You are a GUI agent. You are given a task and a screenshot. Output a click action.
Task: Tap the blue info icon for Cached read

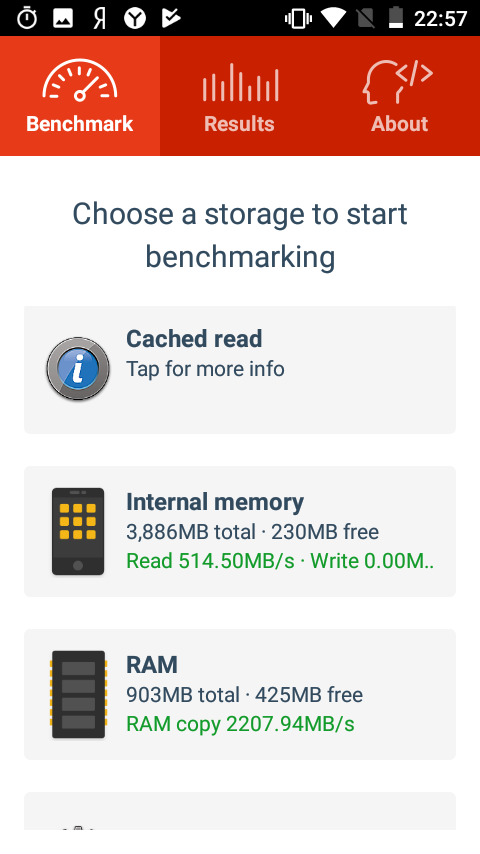[x=78, y=369]
